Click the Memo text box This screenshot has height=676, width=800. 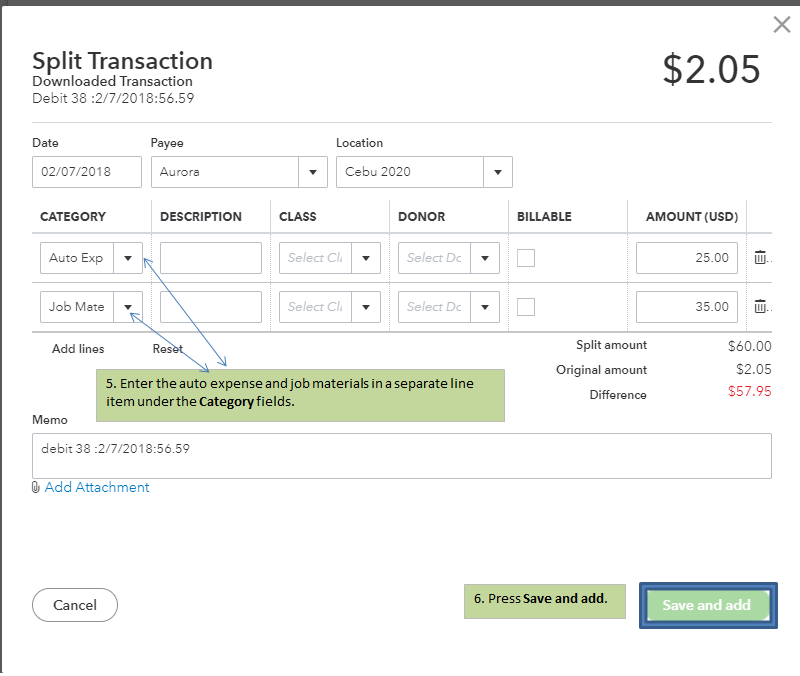tap(401, 456)
